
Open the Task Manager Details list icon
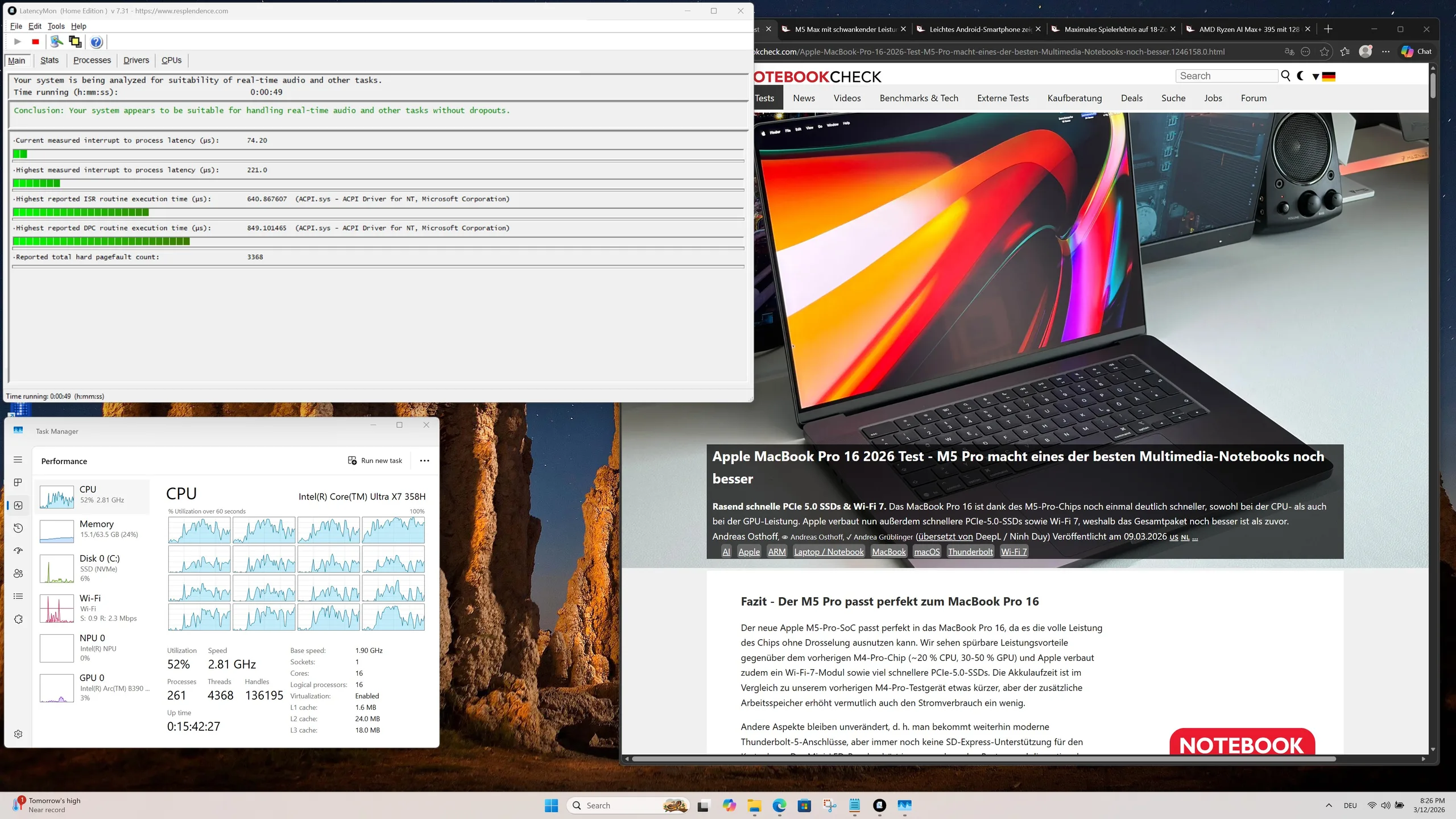click(x=18, y=596)
